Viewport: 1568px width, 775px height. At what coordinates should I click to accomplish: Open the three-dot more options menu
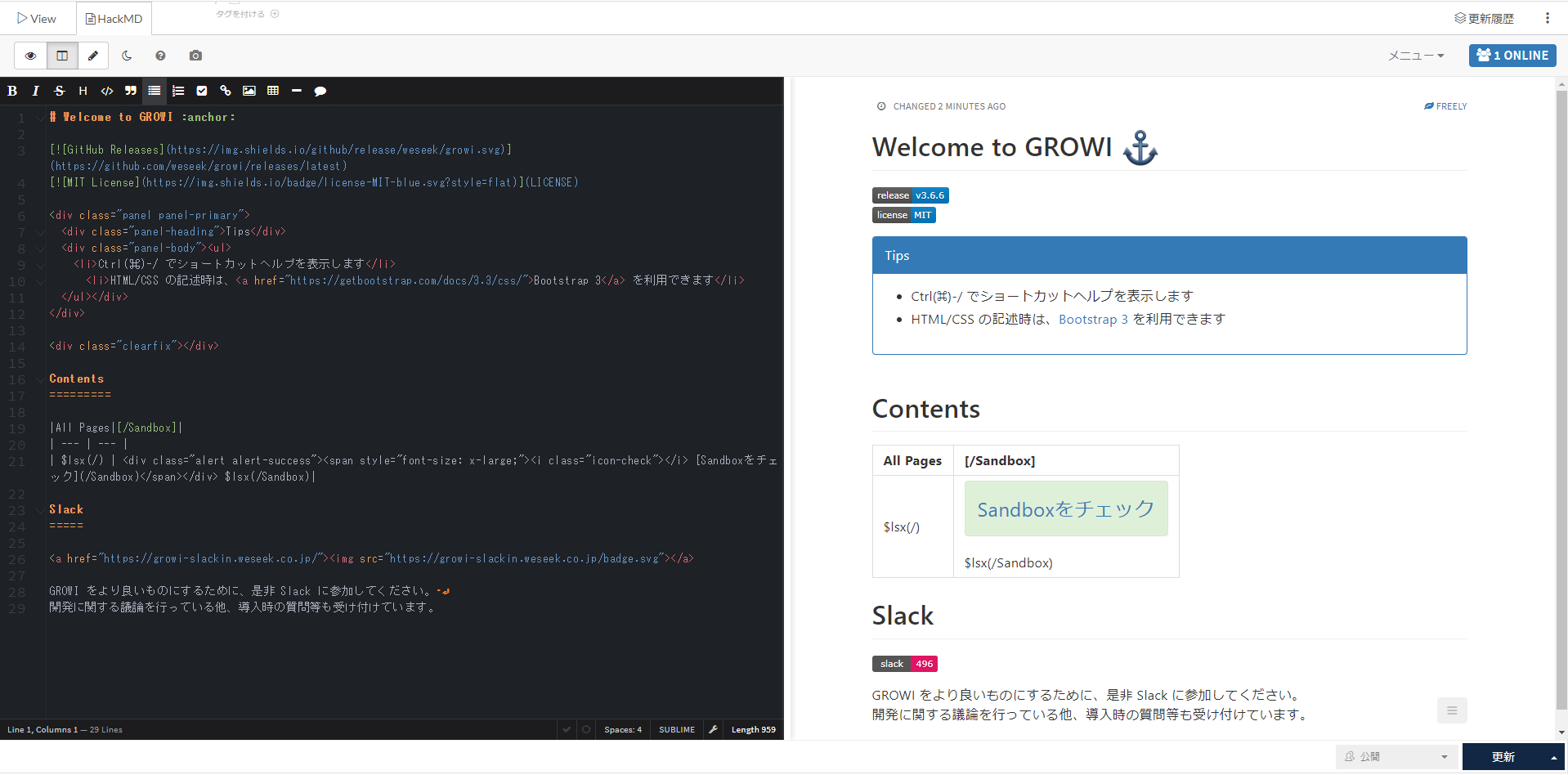click(x=1548, y=18)
